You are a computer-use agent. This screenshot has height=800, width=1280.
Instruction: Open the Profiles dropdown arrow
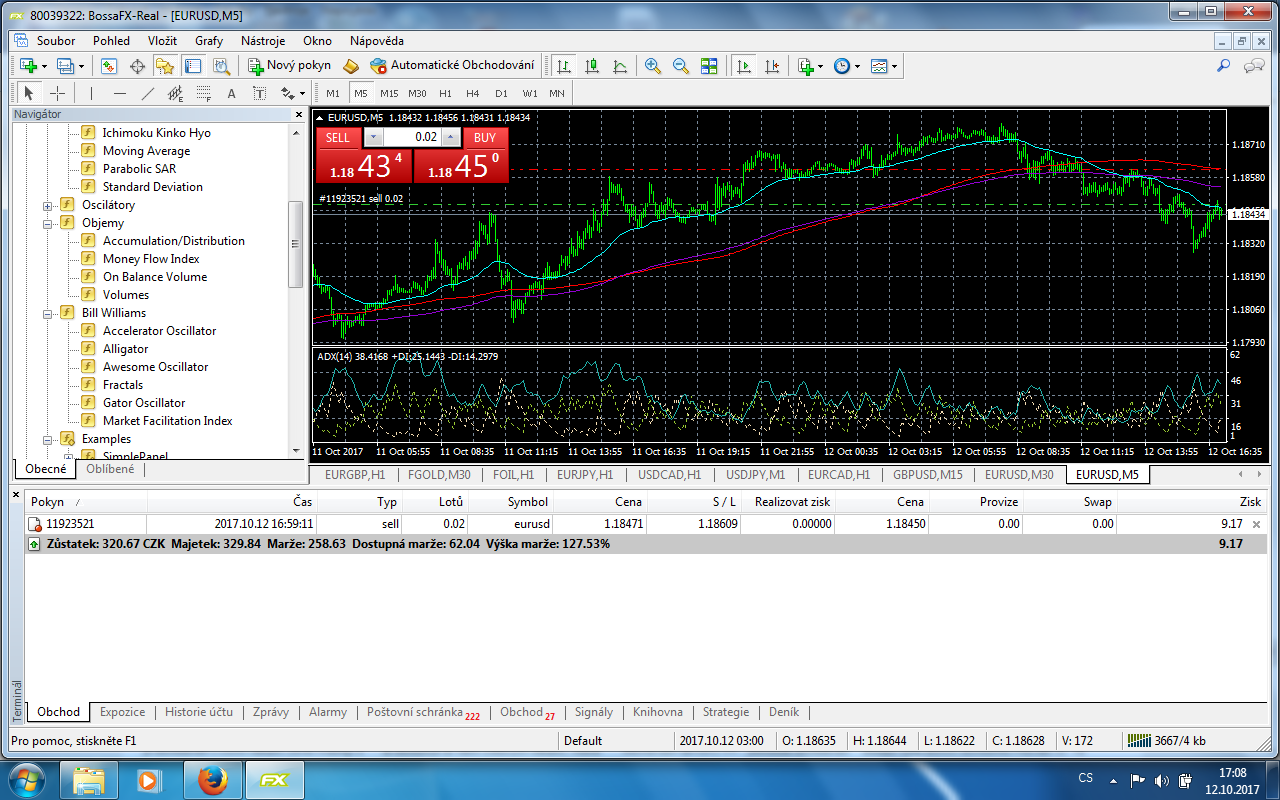pos(82,67)
